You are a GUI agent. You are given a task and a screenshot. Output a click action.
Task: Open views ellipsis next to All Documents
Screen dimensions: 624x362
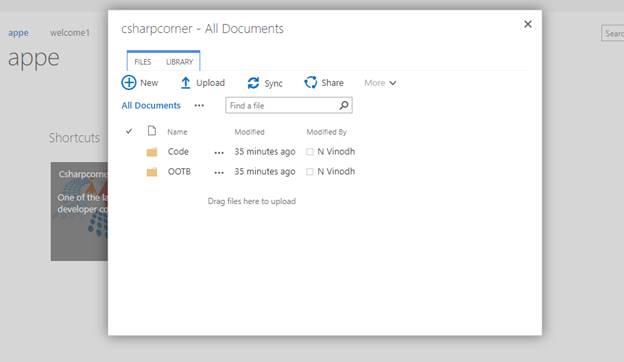point(199,106)
